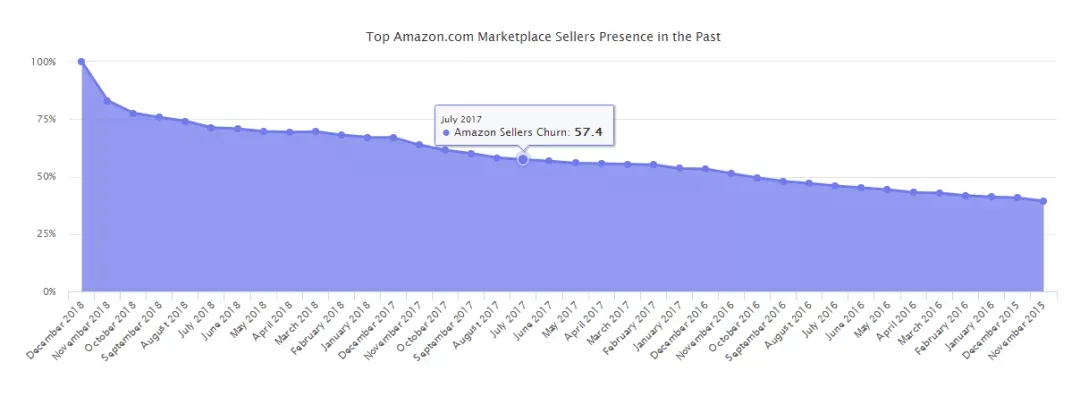Click the 50% y-axis label

click(x=45, y=177)
